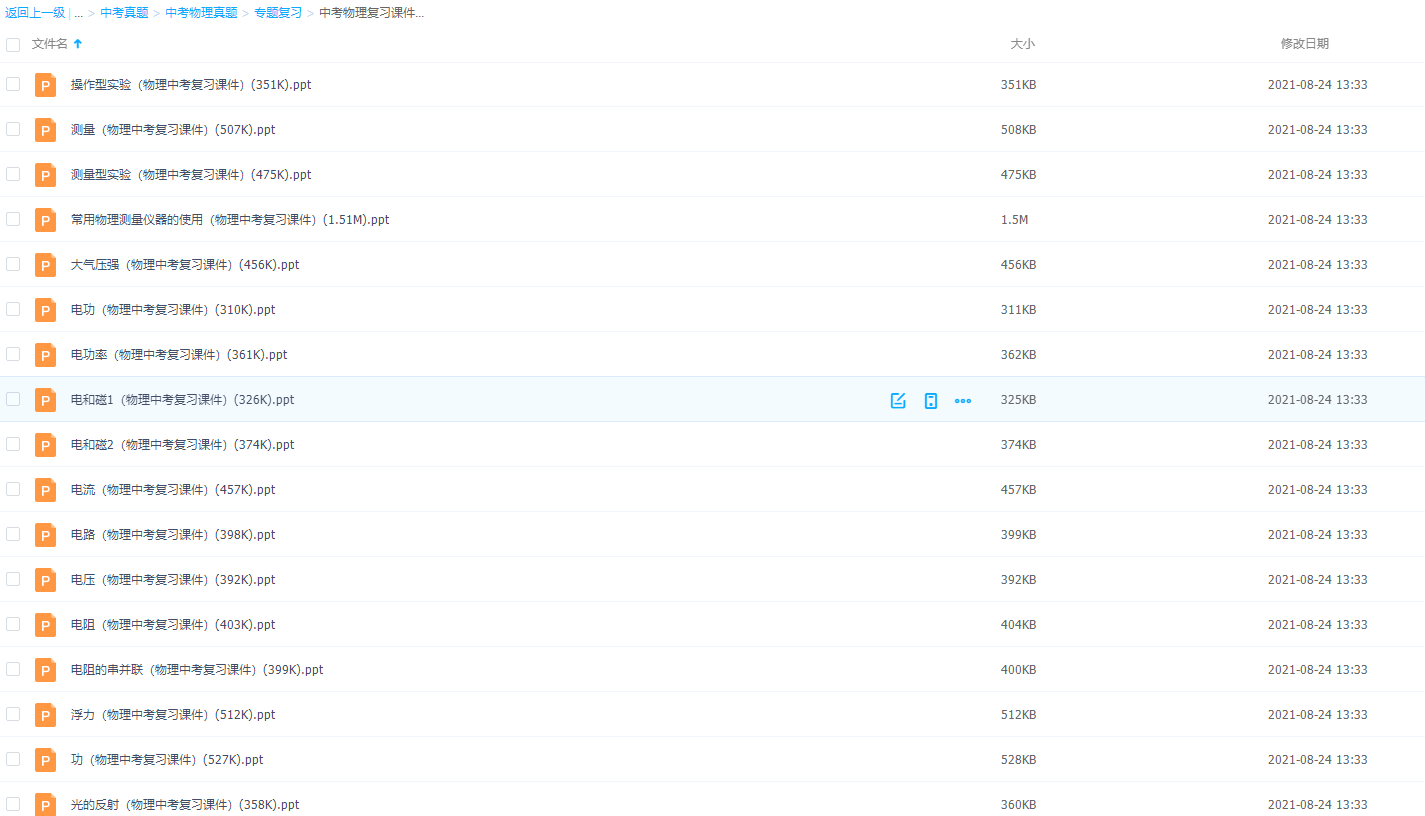This screenshot has height=816, width=1425.
Task: Click the edit icon on the 电和磁1 row
Action: 898,400
